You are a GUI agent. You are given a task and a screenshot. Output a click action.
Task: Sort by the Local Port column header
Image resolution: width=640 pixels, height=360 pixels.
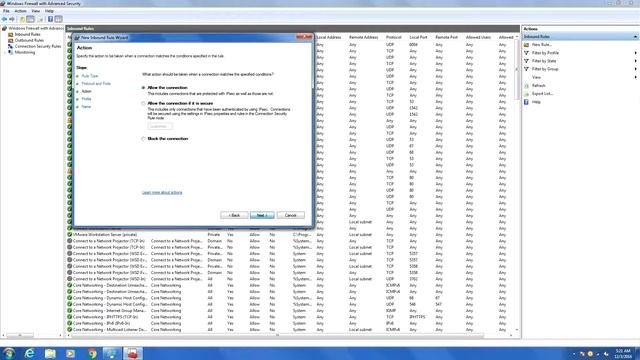point(418,37)
